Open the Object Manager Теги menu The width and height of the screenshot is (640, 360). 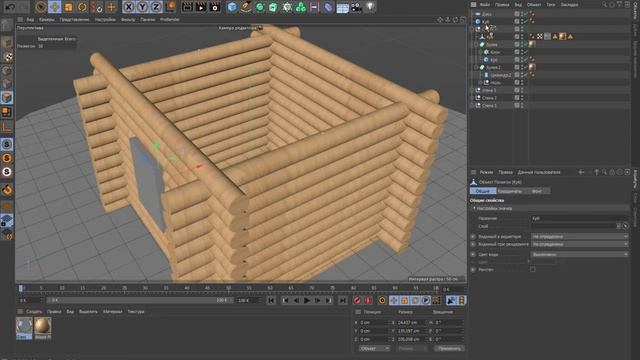551,4
